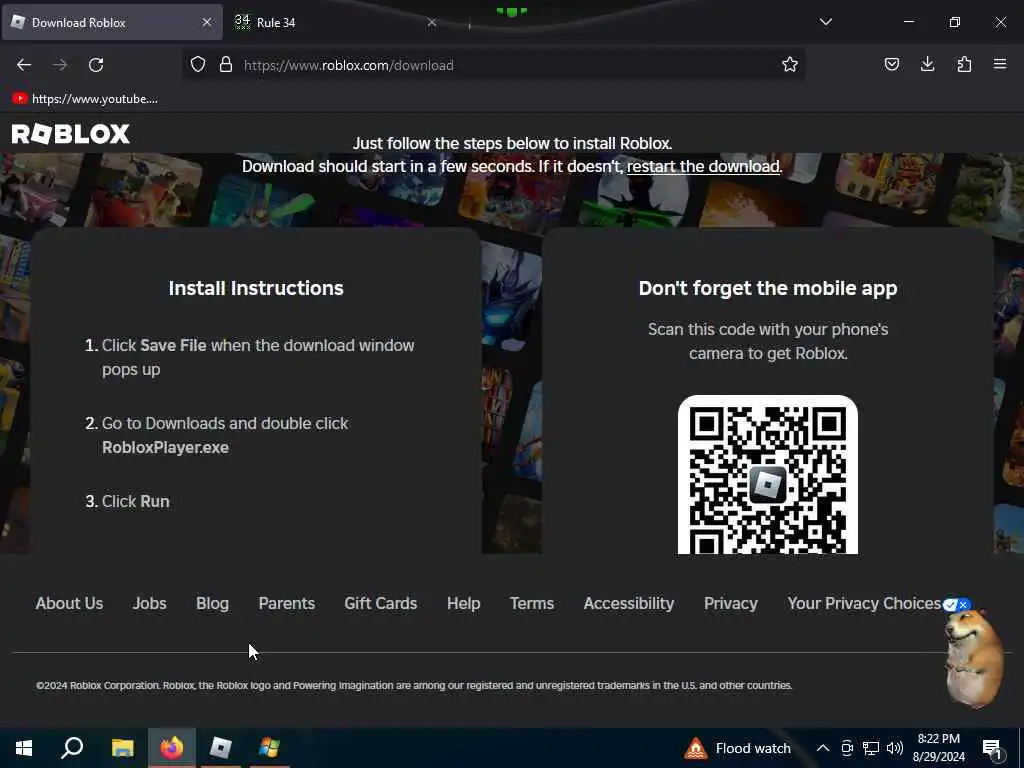Bookmark this page with the star icon

[x=790, y=65]
